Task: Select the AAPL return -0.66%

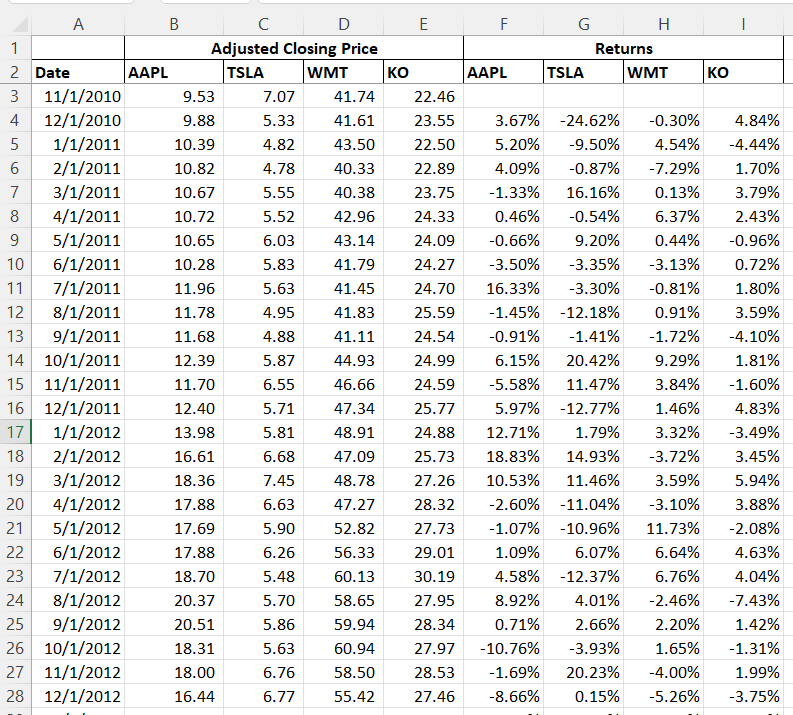Action: point(503,240)
